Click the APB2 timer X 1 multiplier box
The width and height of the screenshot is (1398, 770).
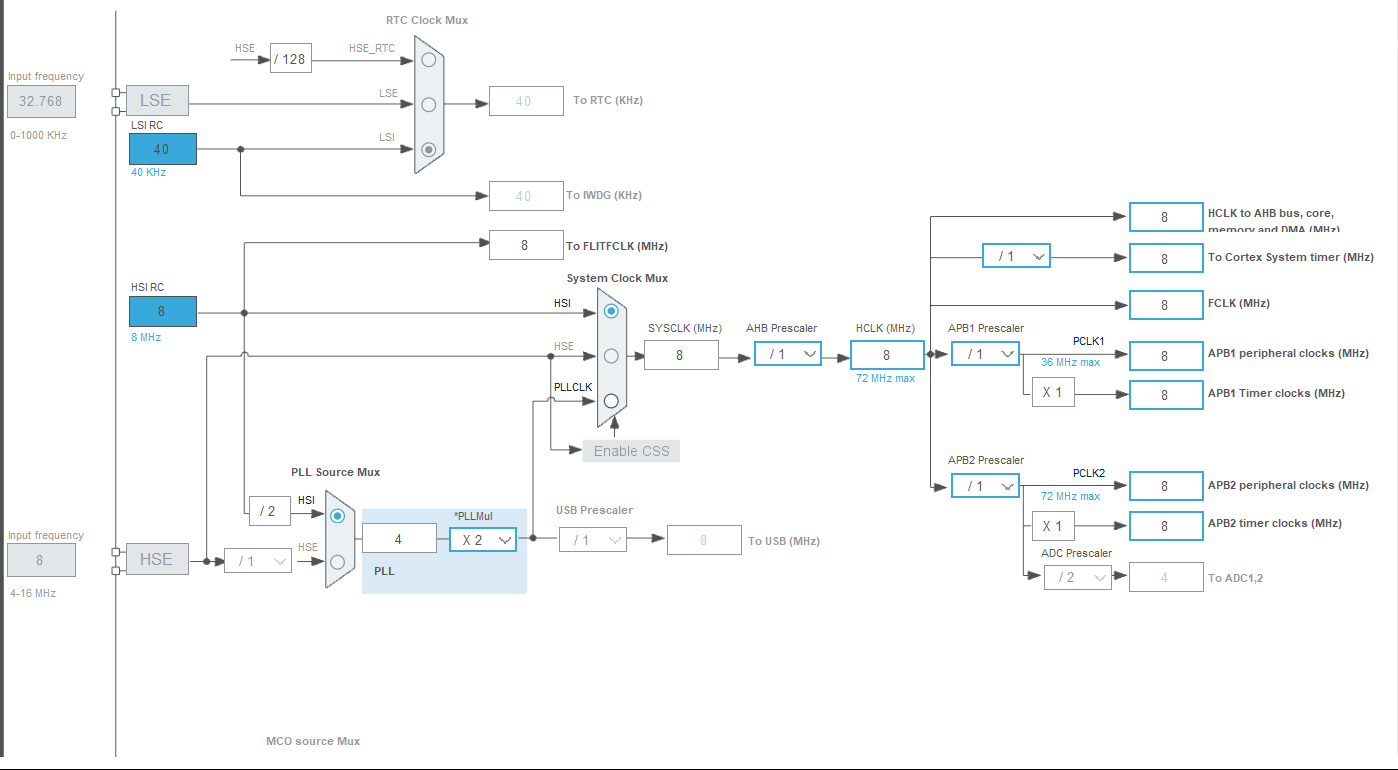pyautogui.click(x=1054, y=525)
